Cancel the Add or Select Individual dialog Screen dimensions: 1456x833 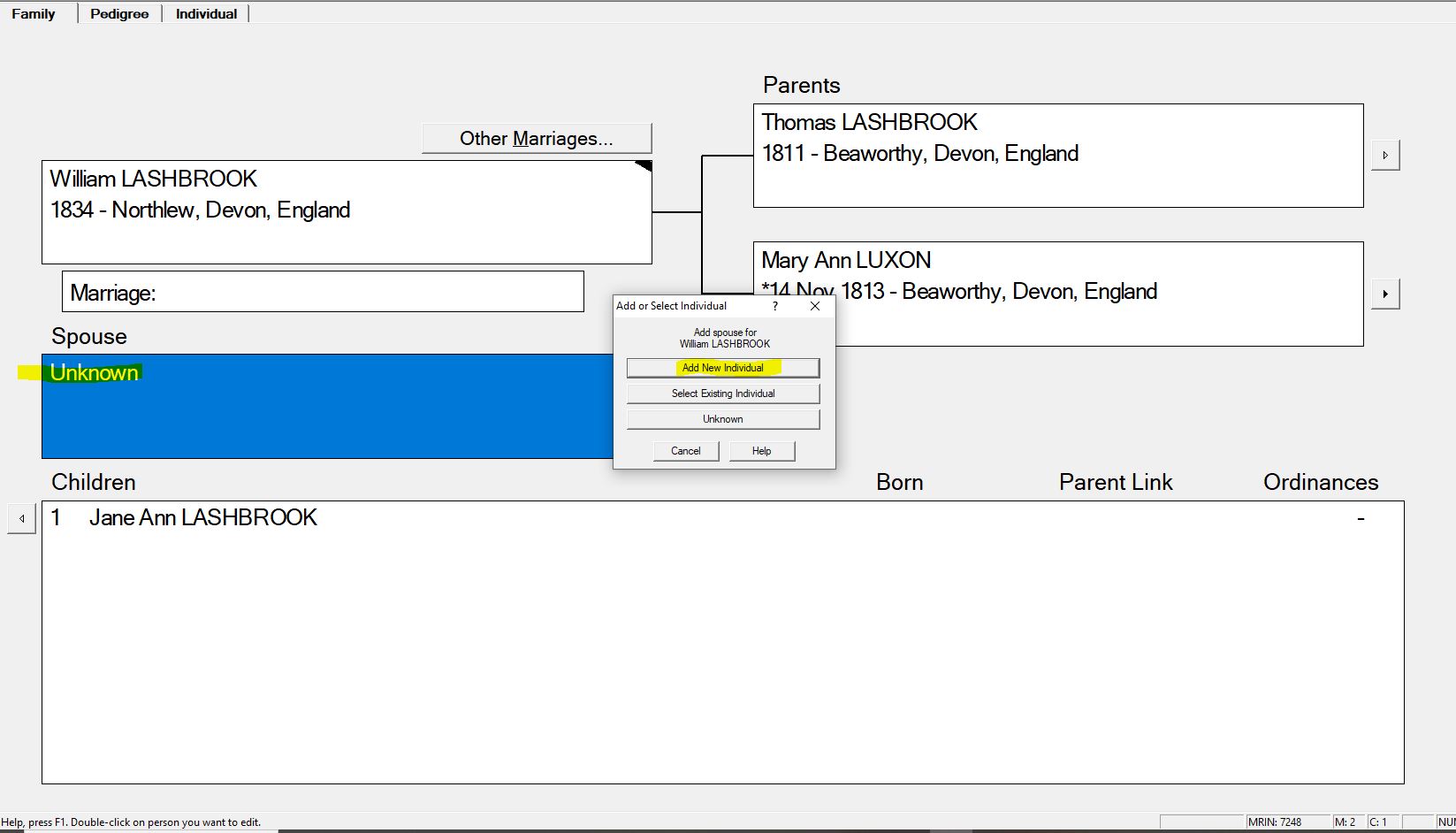click(686, 451)
